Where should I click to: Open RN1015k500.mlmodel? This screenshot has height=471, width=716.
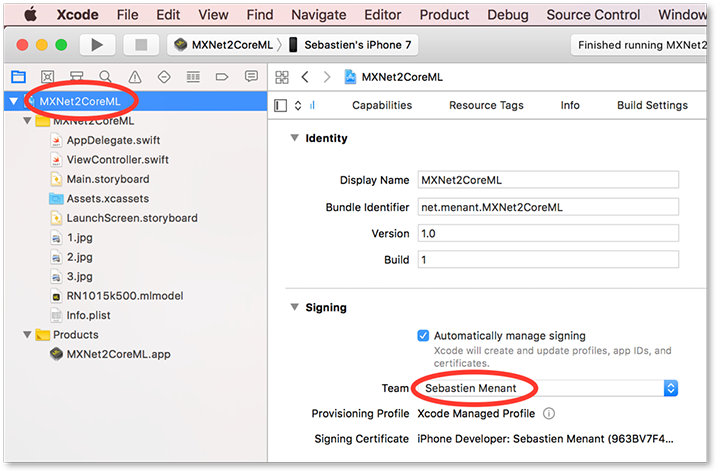(125, 296)
